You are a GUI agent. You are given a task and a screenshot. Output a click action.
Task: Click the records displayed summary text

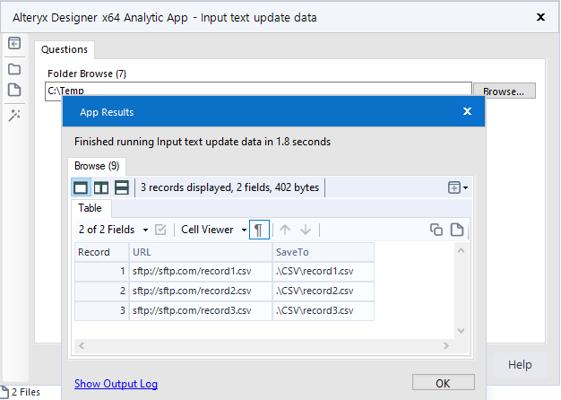pos(230,187)
